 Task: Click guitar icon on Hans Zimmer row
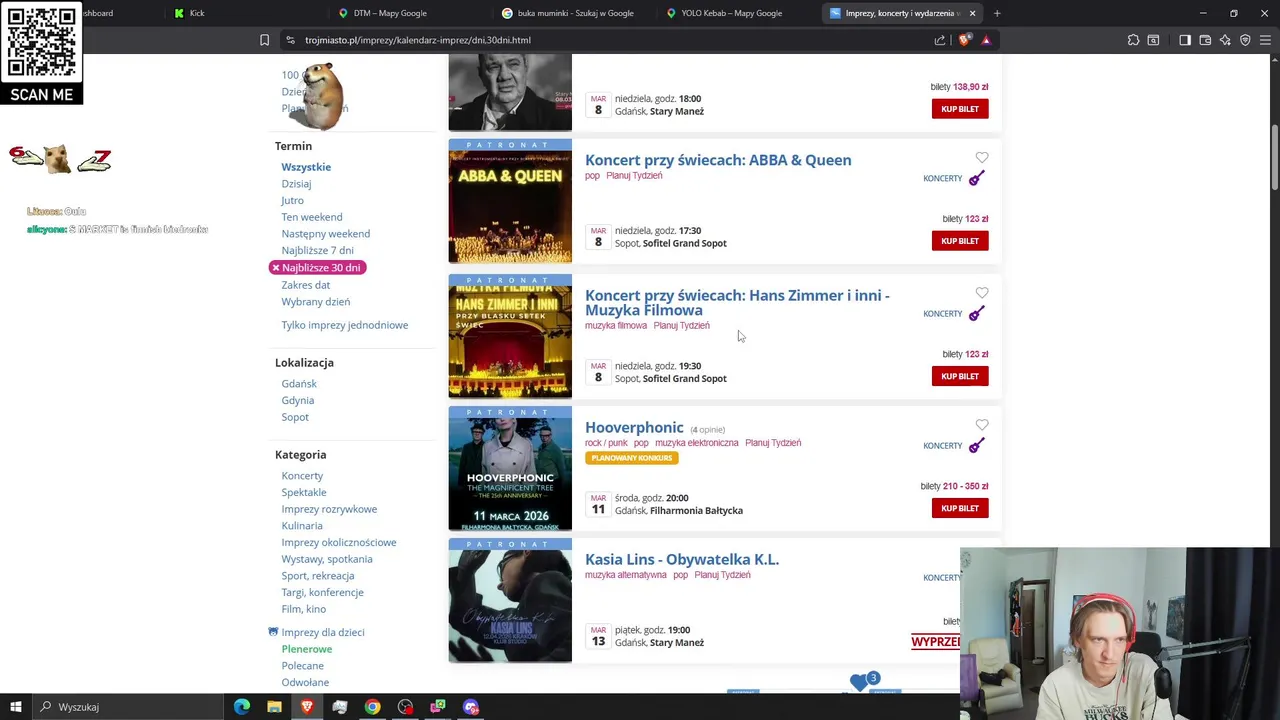(976, 313)
